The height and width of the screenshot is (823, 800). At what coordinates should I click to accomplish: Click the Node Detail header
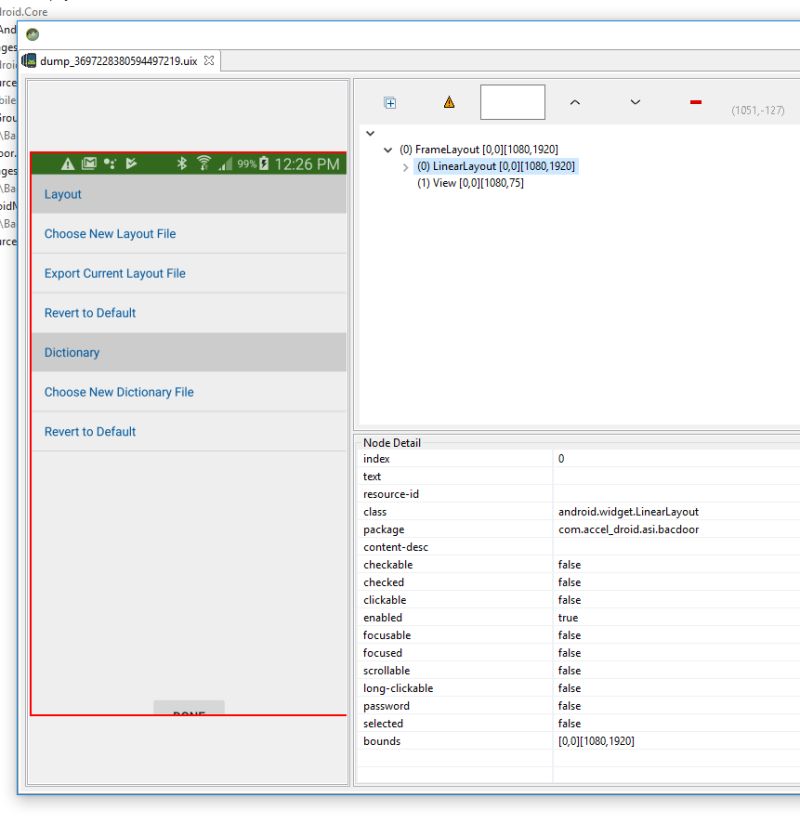click(x=392, y=442)
